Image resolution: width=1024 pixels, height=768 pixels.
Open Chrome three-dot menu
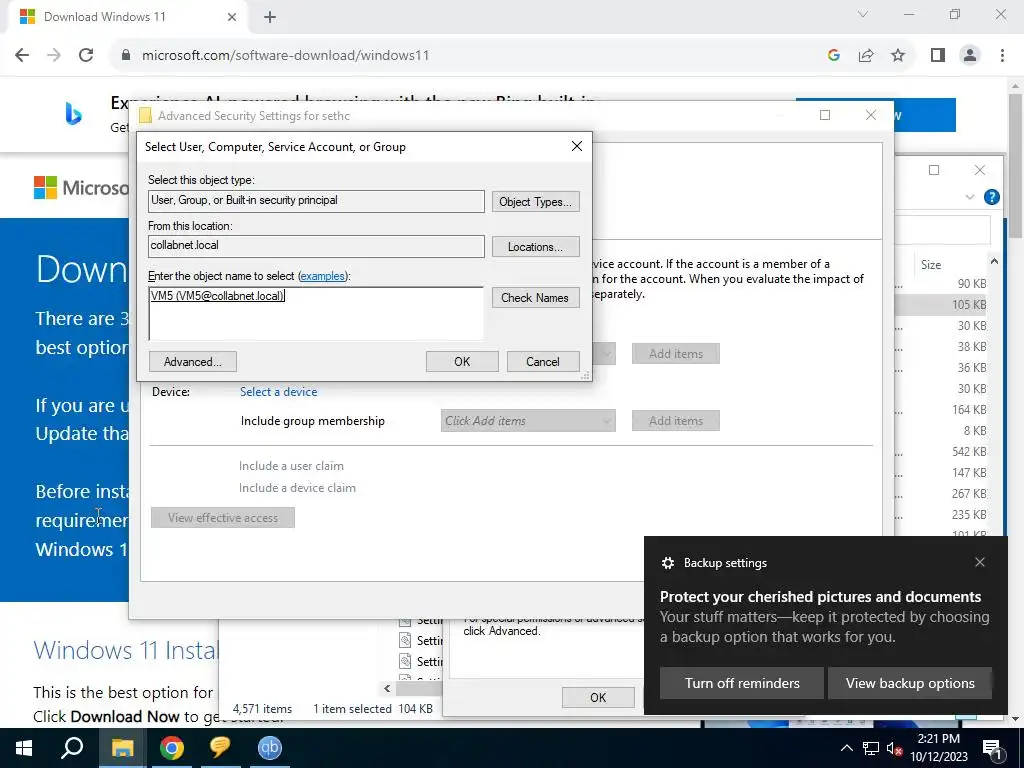click(1002, 56)
